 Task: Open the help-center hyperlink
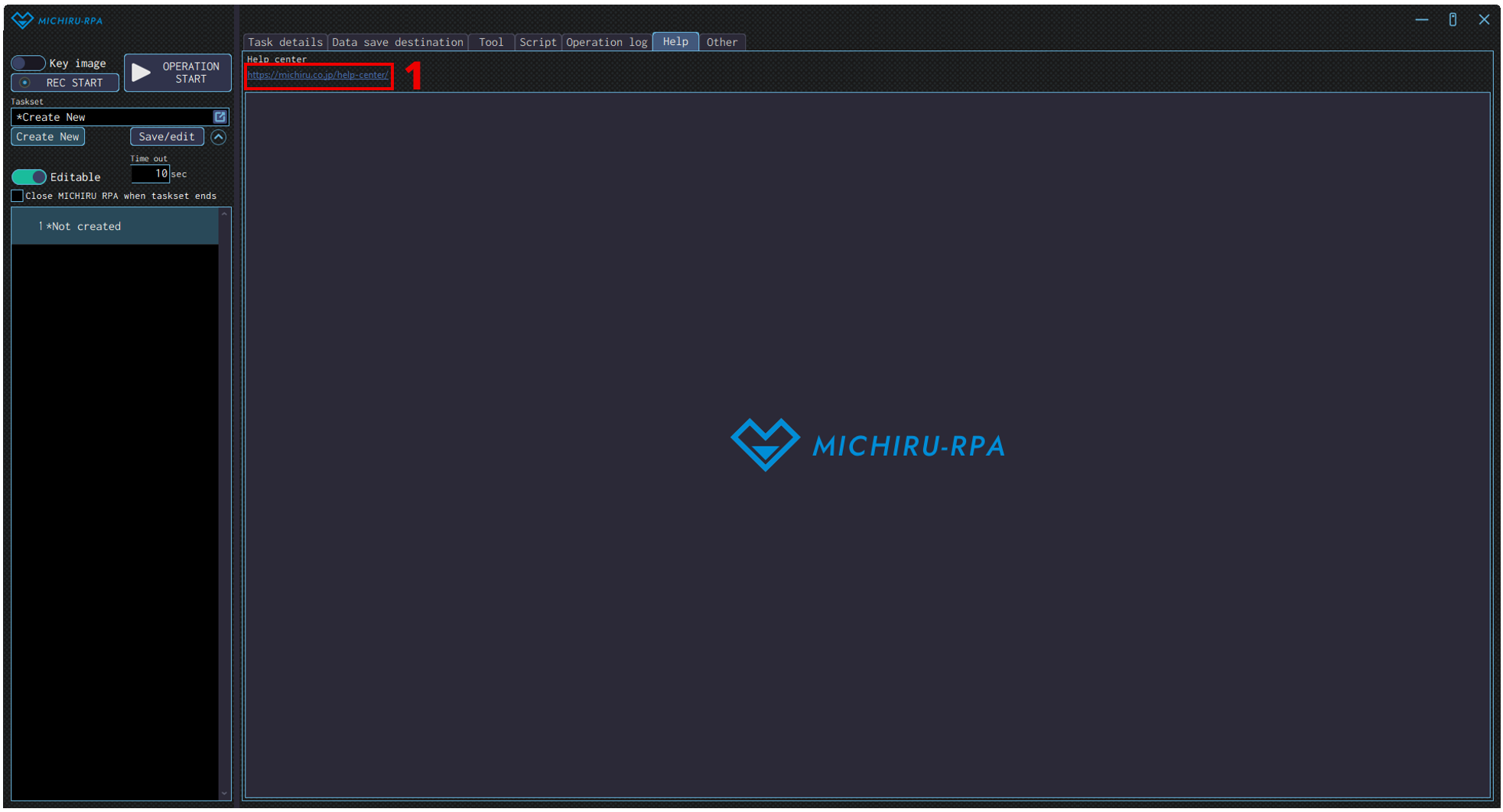pos(317,75)
